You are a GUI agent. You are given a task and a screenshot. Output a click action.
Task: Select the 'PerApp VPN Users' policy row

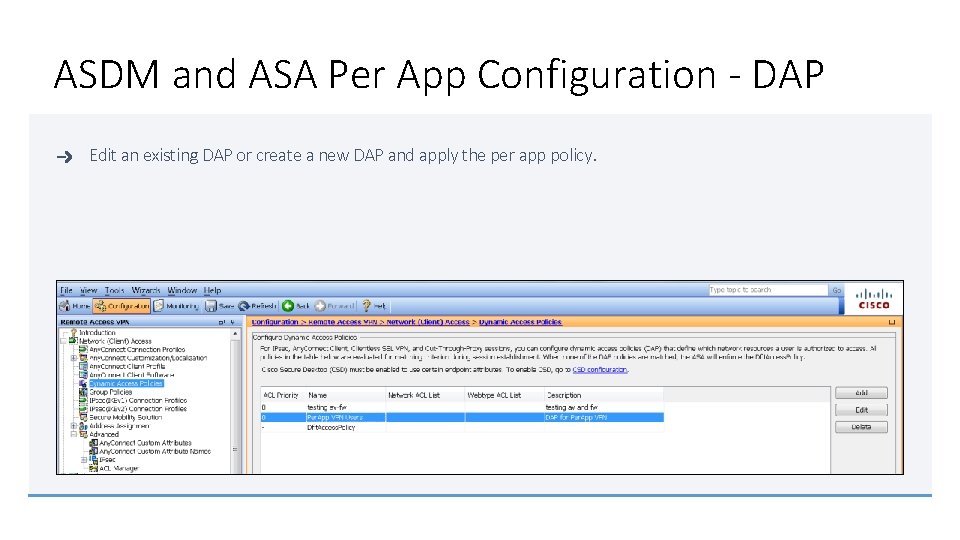462,418
